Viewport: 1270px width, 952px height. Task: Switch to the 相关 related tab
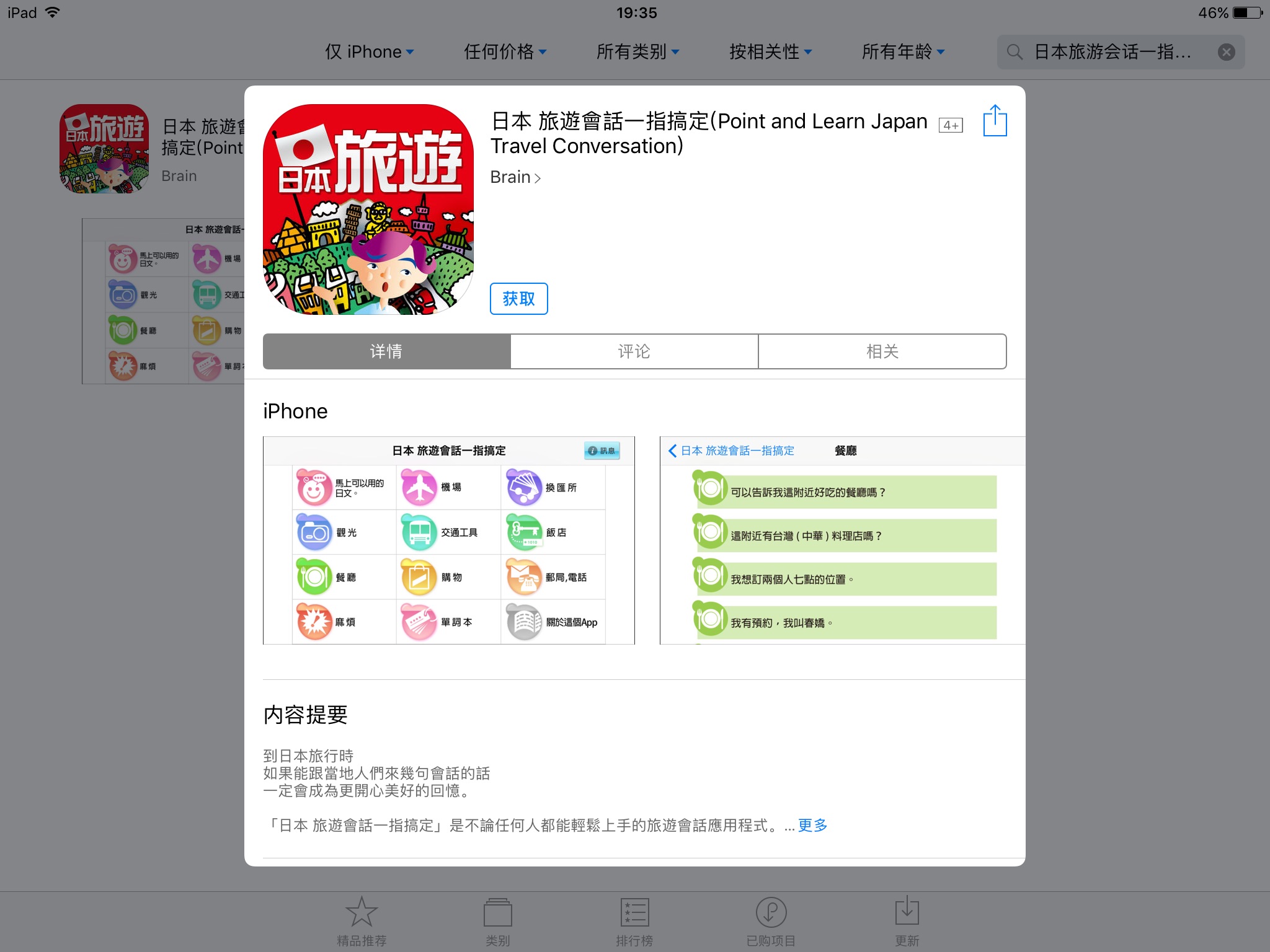pos(882,351)
